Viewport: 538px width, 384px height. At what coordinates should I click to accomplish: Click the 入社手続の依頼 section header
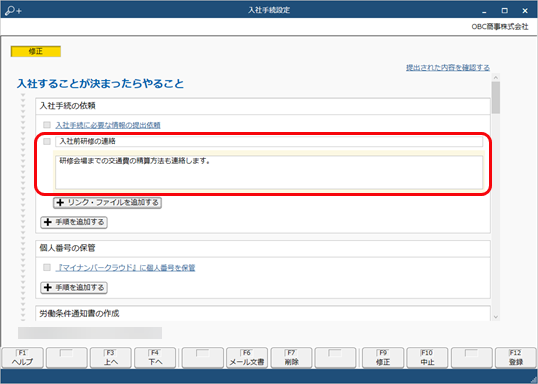point(263,106)
